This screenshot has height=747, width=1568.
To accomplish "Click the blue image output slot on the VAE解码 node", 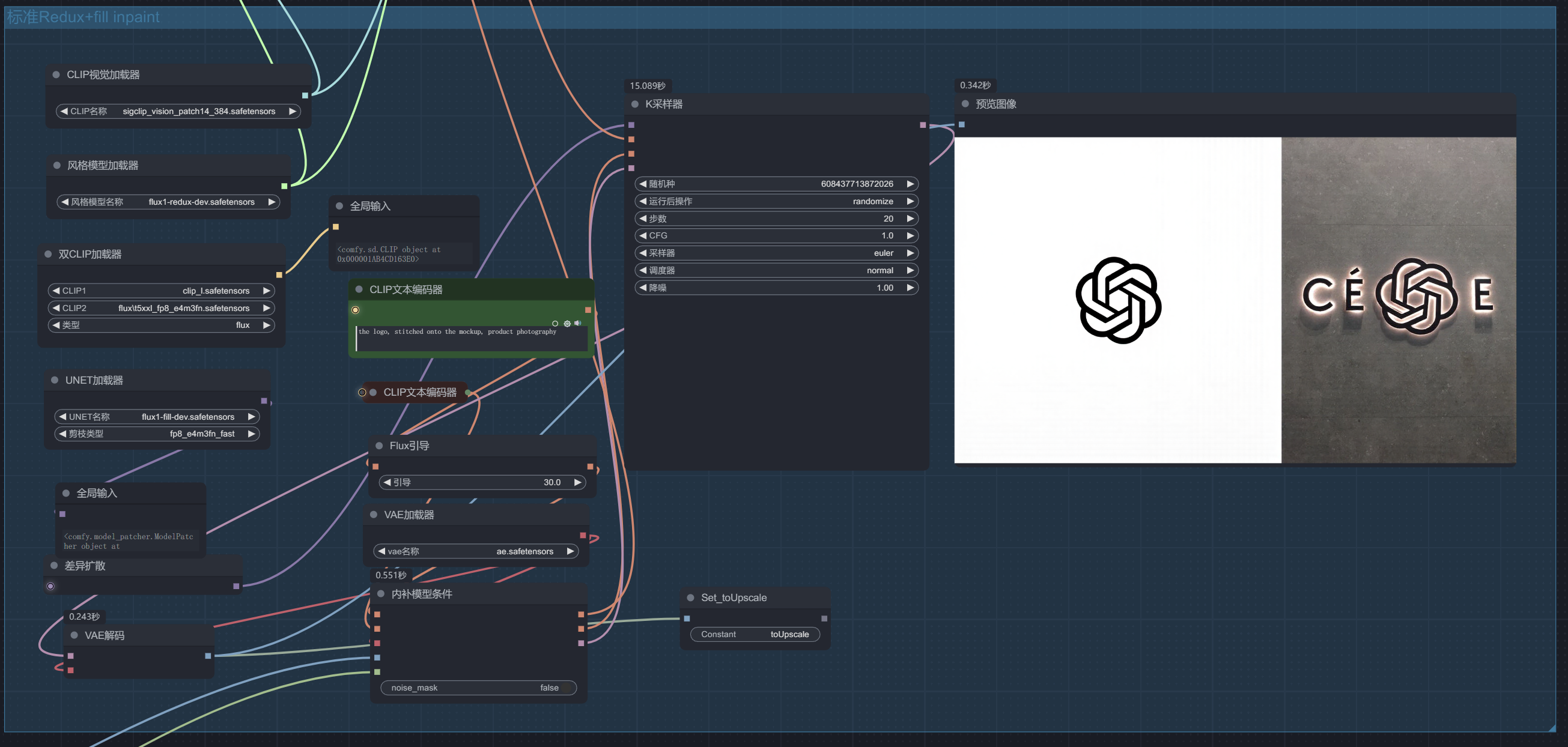I will tap(208, 656).
